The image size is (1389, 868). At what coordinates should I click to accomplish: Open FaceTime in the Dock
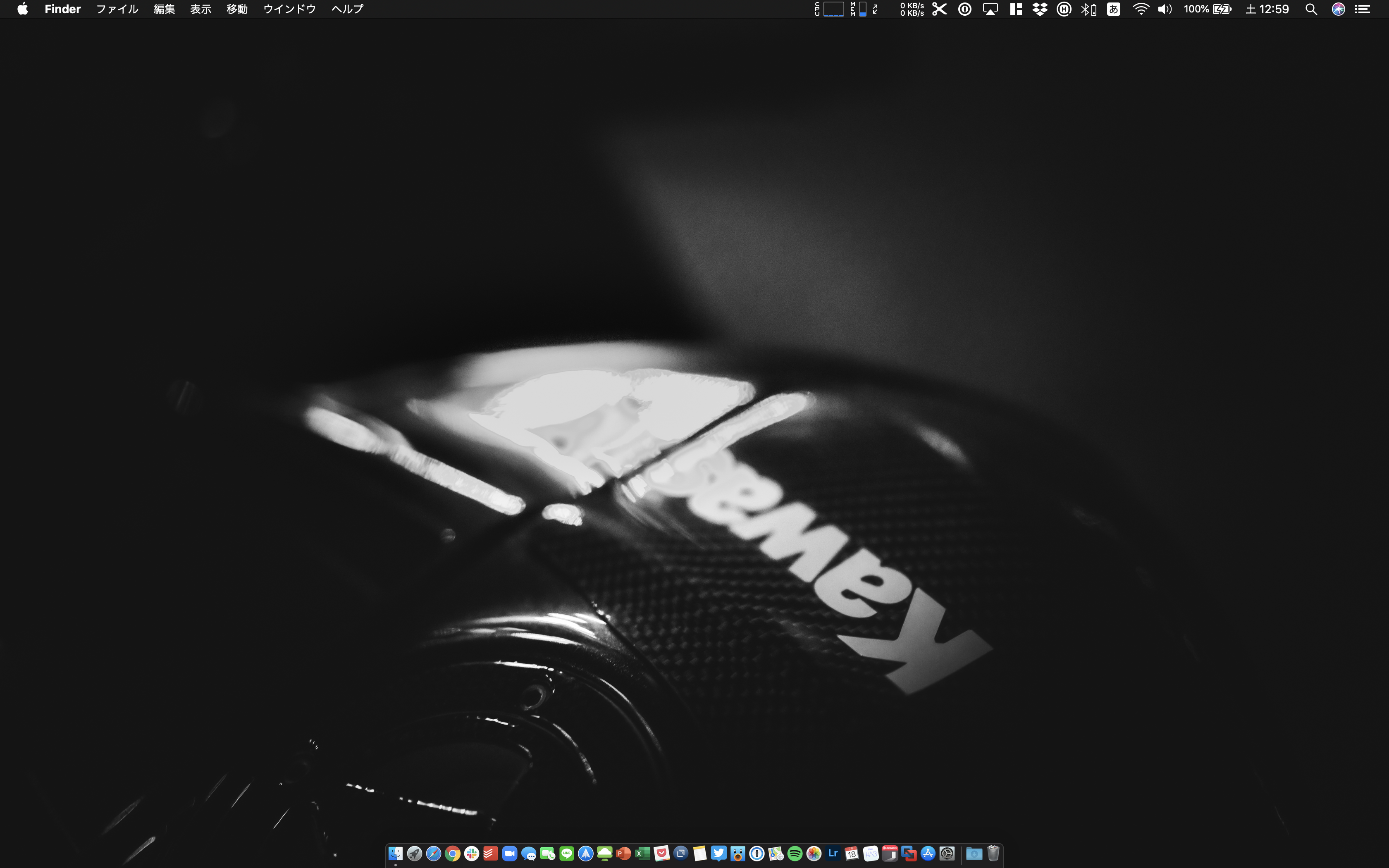coord(548,854)
